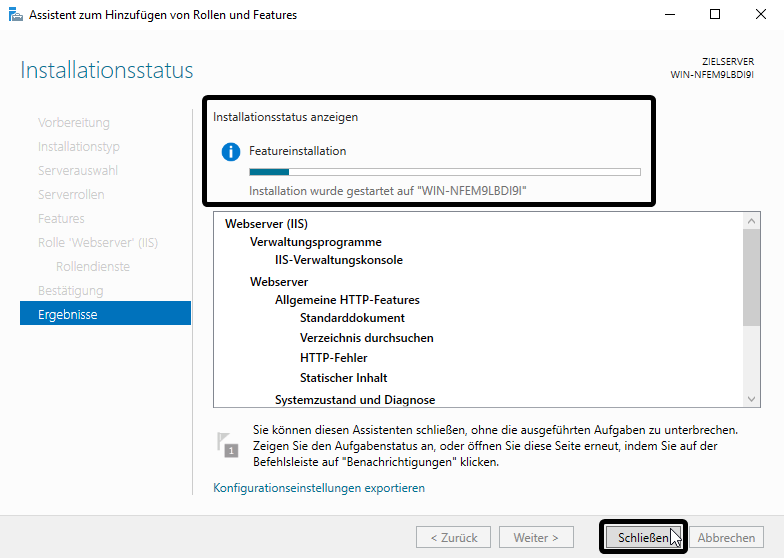This screenshot has width=784, height=558.
Task: Click the Weiter button
Action: [x=536, y=538]
